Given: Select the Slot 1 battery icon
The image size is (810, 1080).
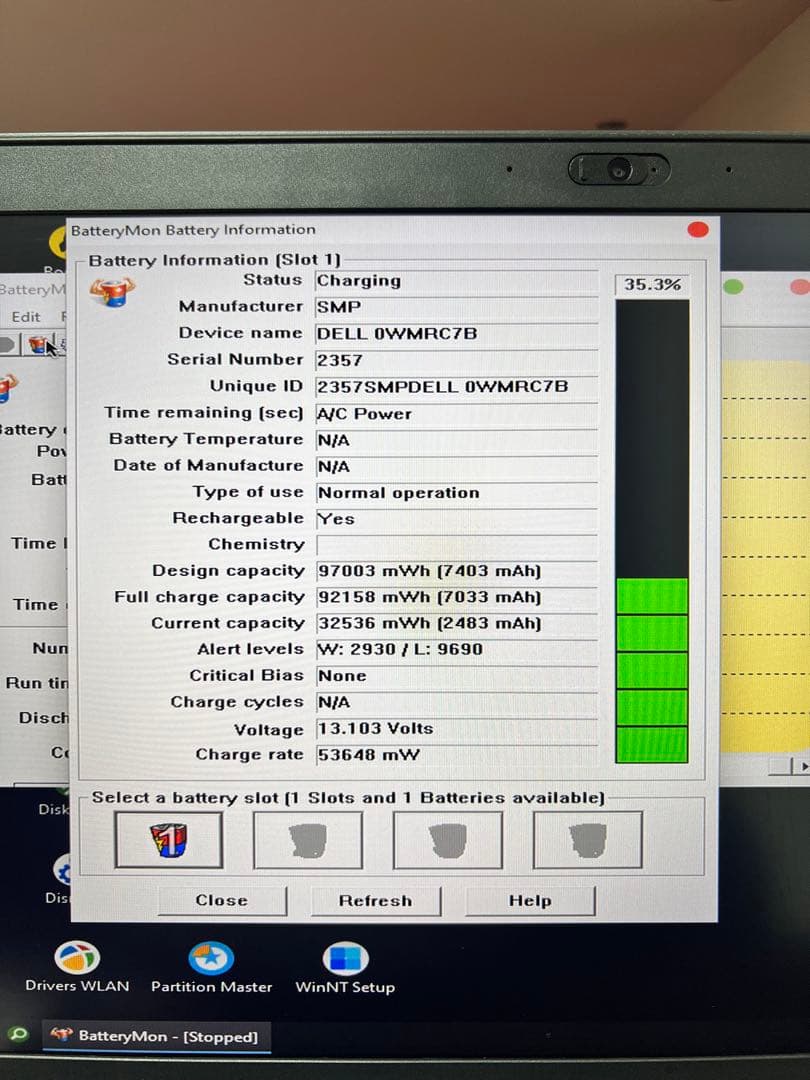Looking at the screenshot, I should click(168, 840).
